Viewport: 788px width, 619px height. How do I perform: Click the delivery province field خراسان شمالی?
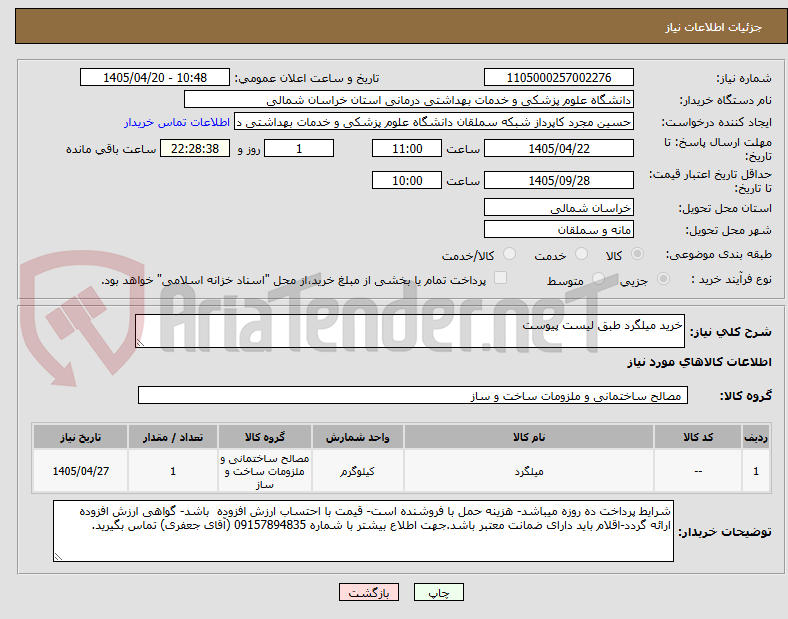coord(559,207)
